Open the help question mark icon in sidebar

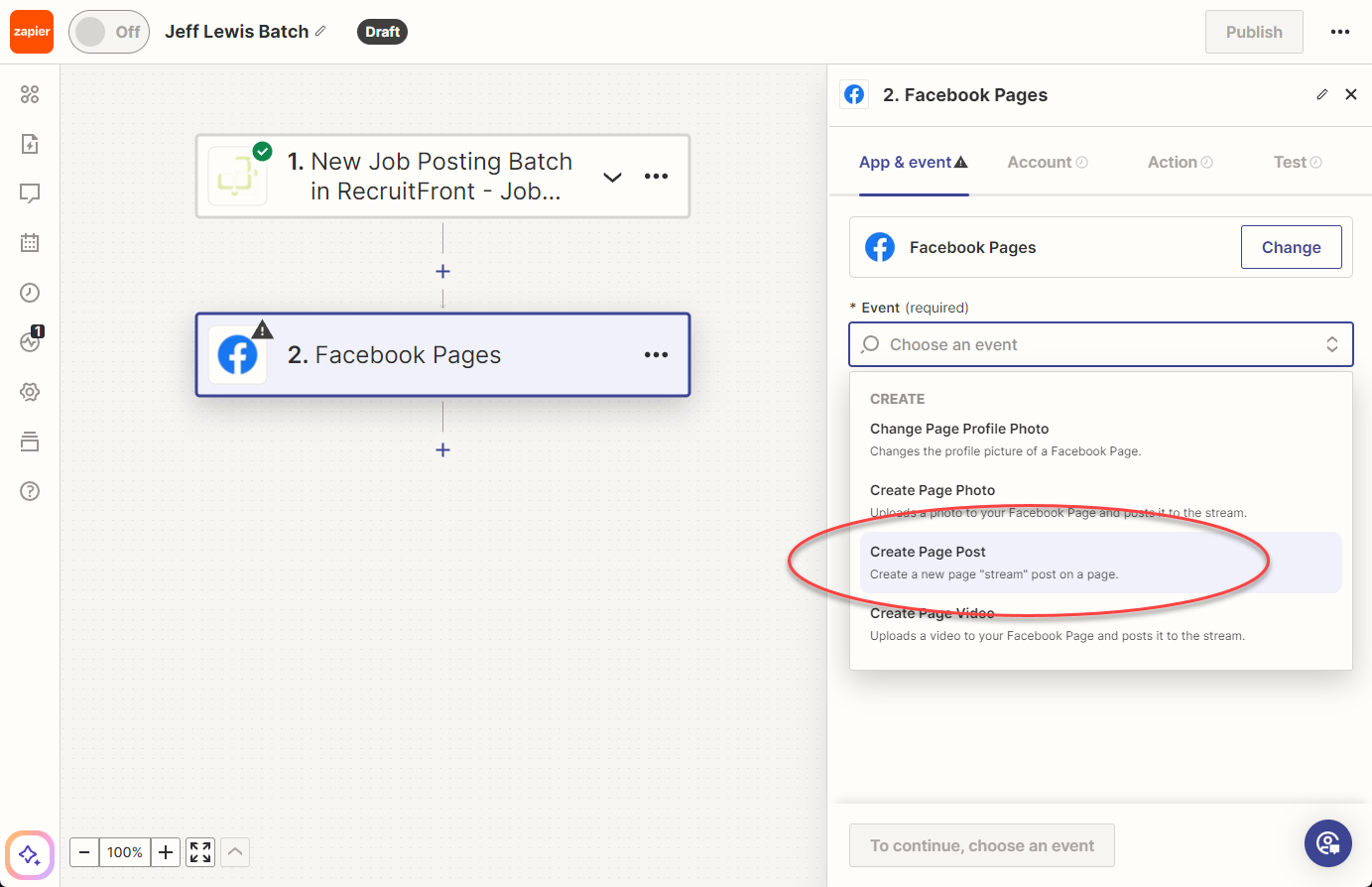point(30,491)
